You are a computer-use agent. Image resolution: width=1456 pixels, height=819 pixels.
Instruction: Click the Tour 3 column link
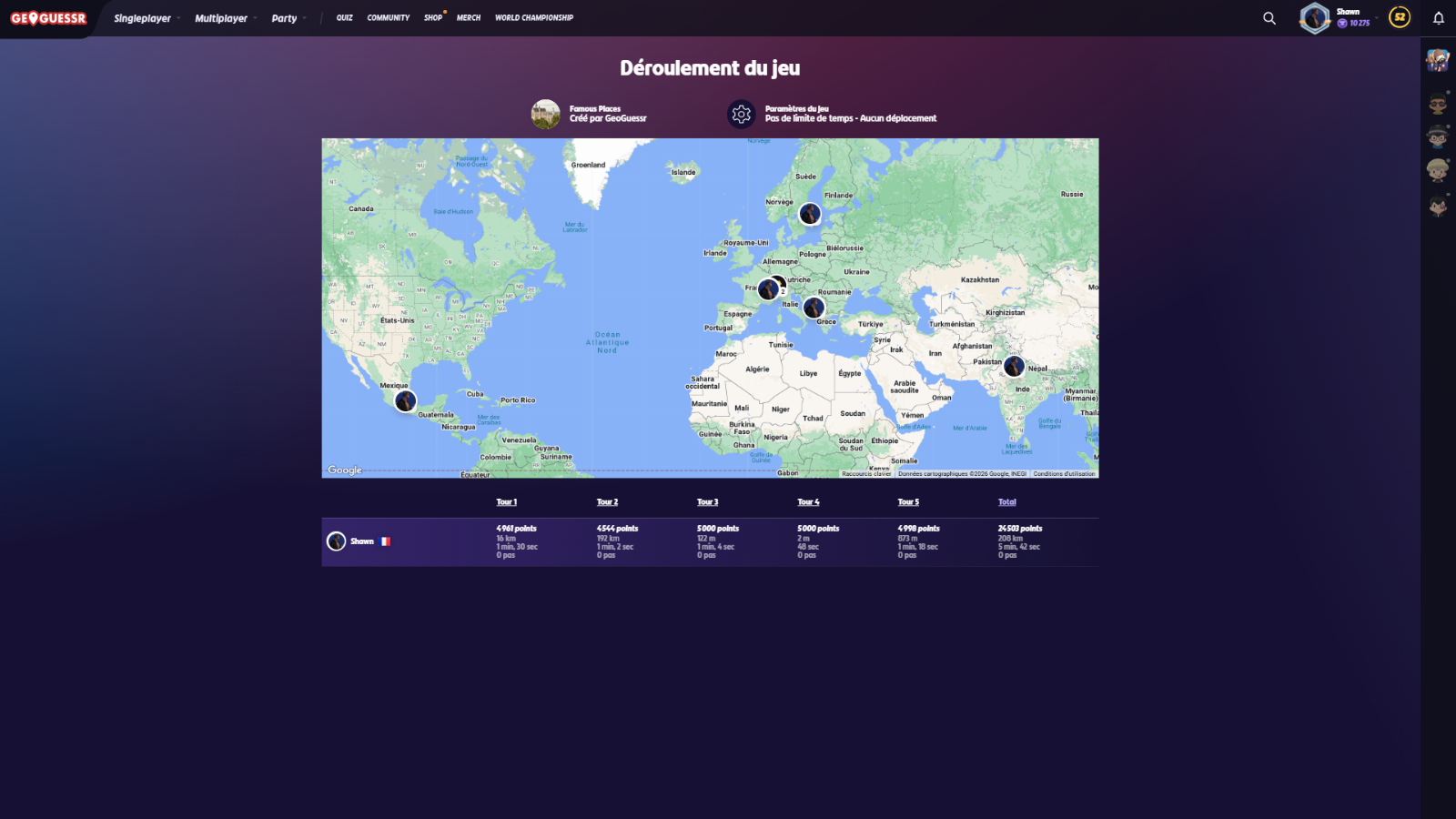707,502
